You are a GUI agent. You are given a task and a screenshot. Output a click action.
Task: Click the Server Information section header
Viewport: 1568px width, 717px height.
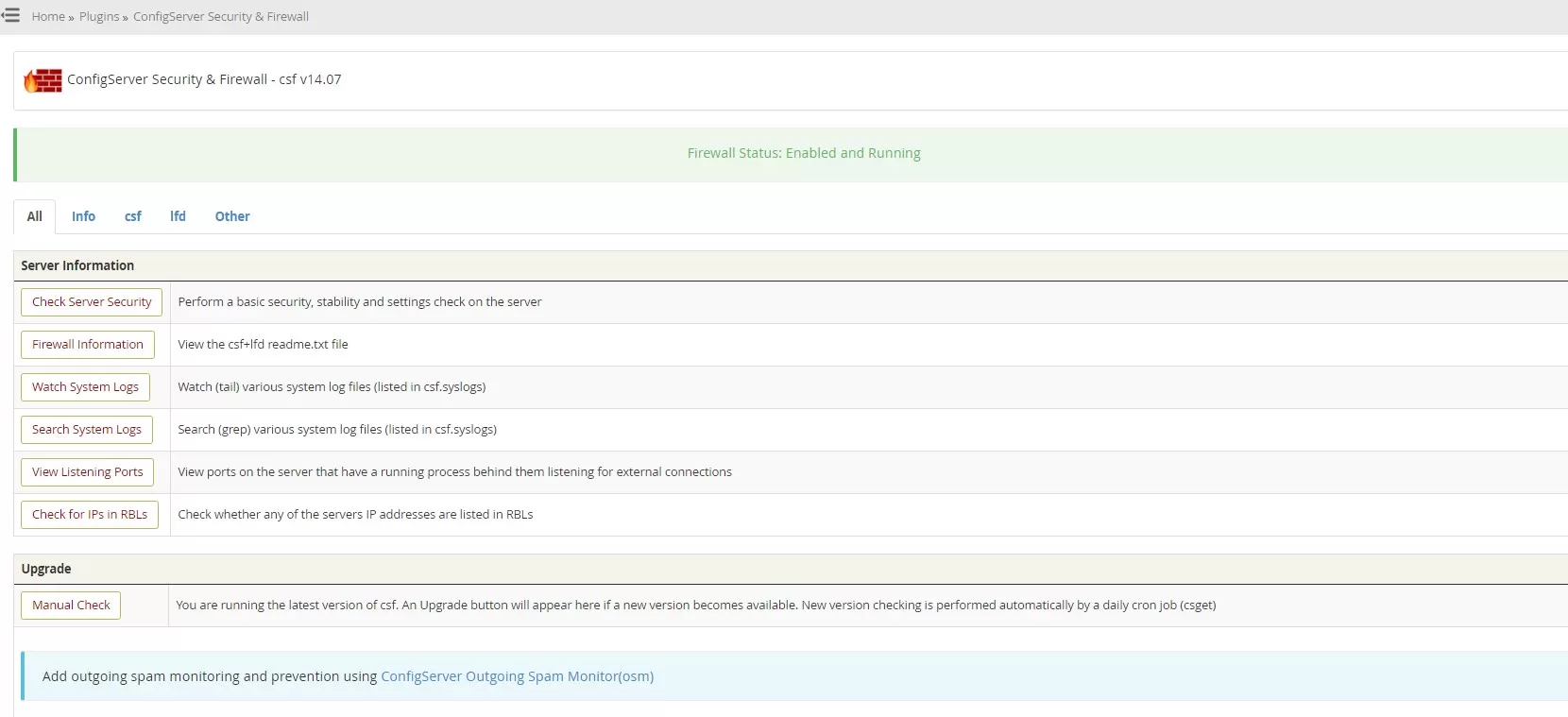pos(77,265)
